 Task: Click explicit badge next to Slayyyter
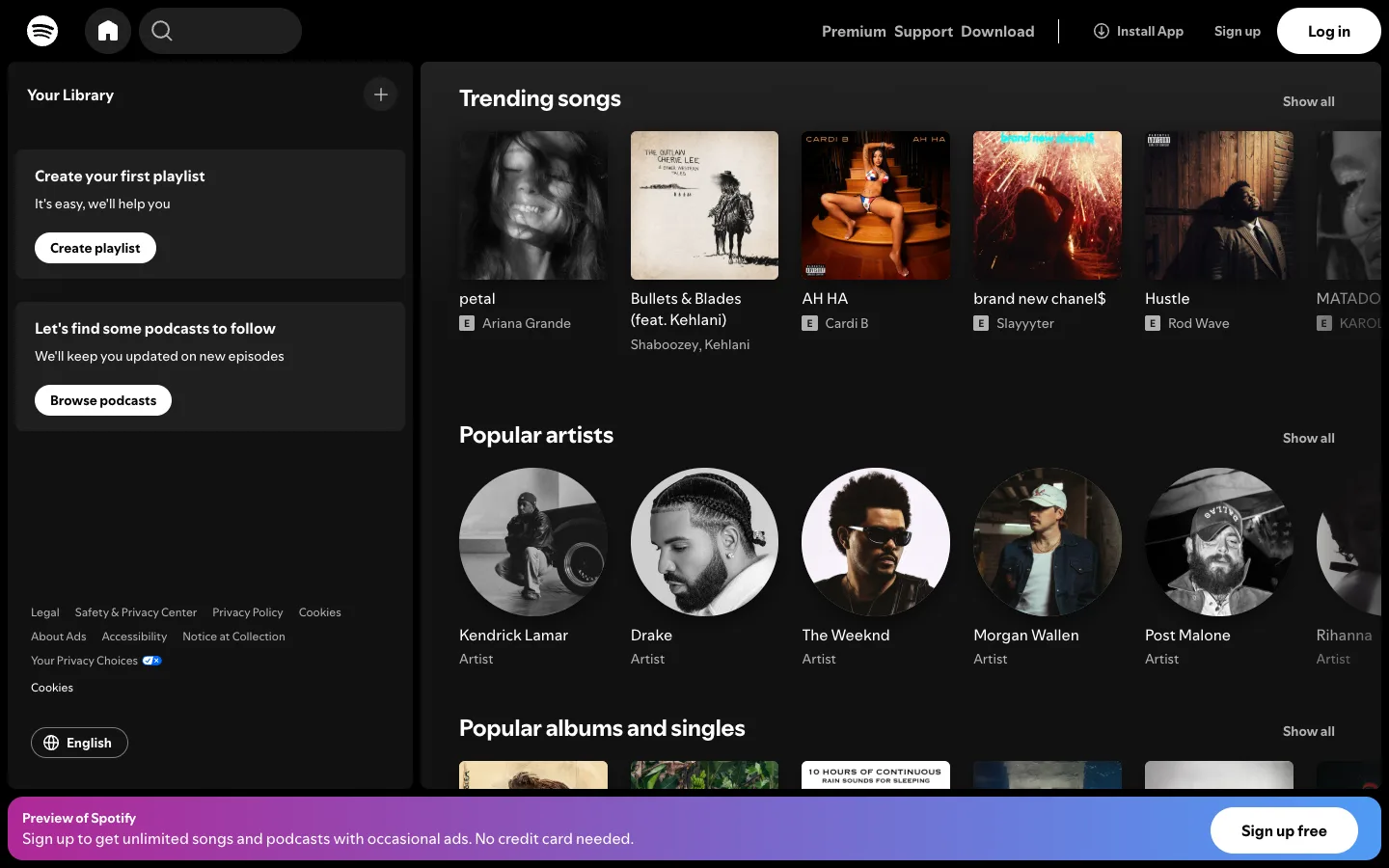click(981, 323)
